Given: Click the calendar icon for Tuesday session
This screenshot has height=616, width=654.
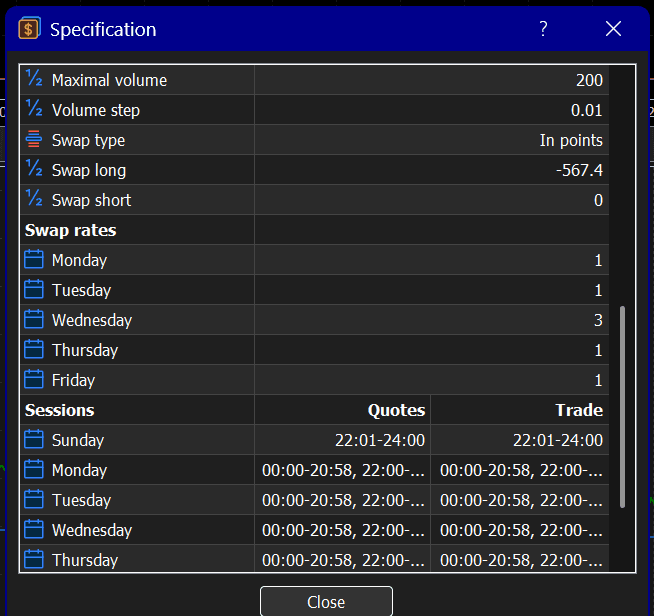Looking at the screenshot, I should (34, 499).
